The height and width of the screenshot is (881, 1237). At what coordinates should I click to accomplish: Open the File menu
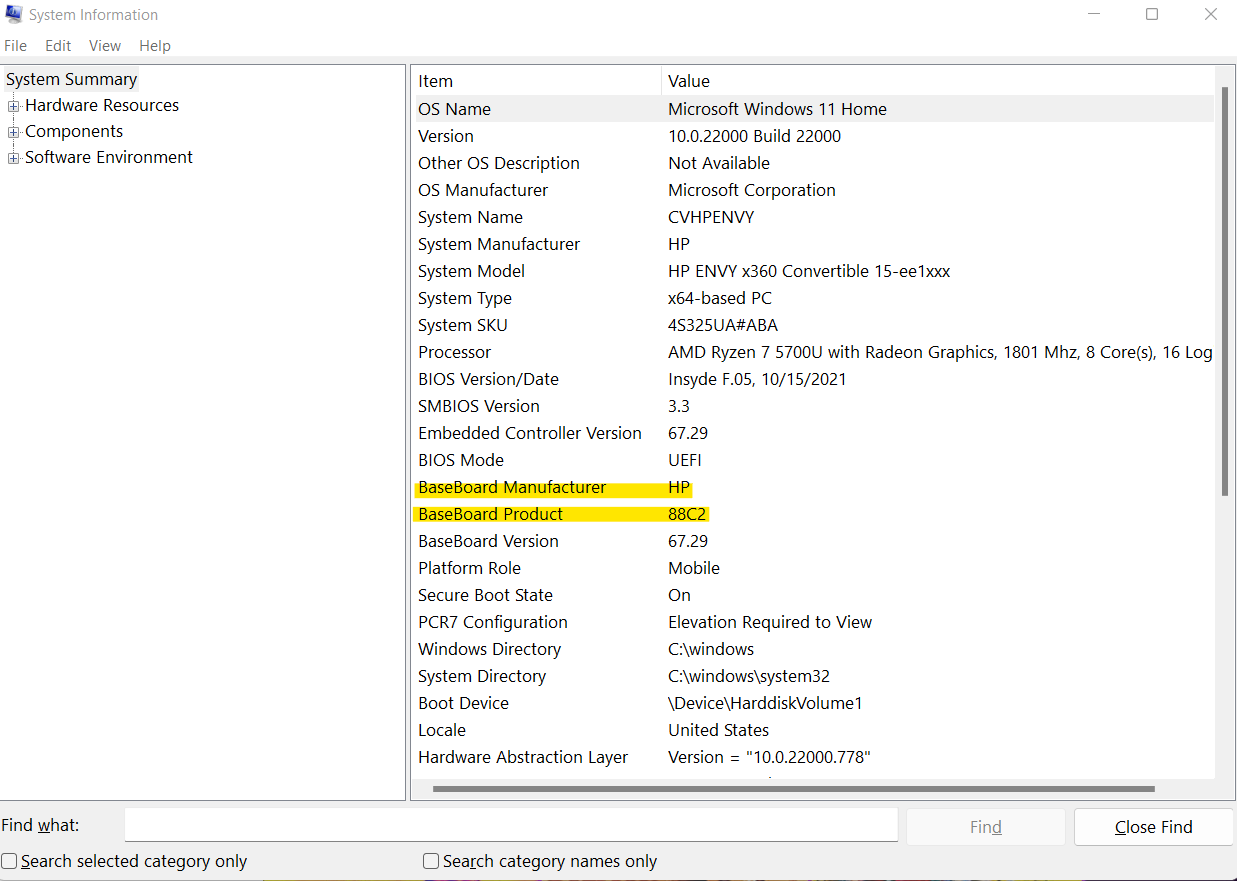pos(16,46)
